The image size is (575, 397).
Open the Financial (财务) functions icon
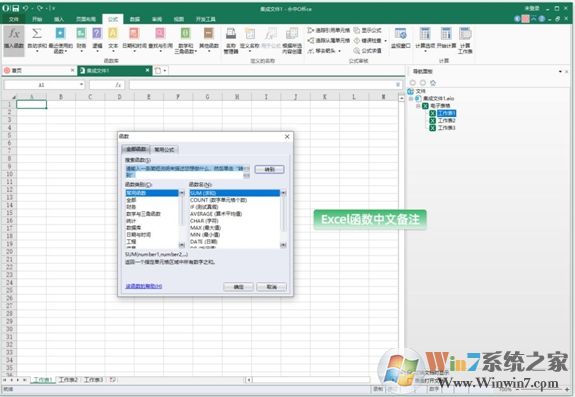tap(81, 34)
